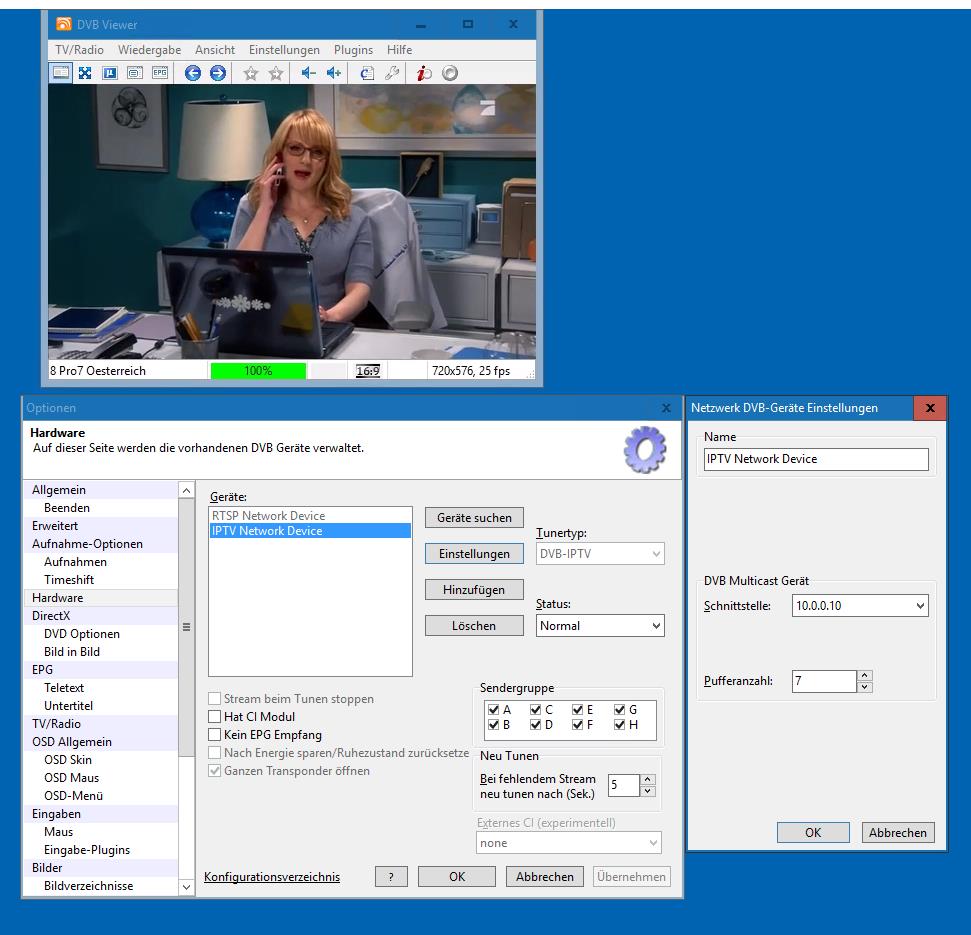Click the blue back arrow icon
The image size is (971, 935).
193,73
